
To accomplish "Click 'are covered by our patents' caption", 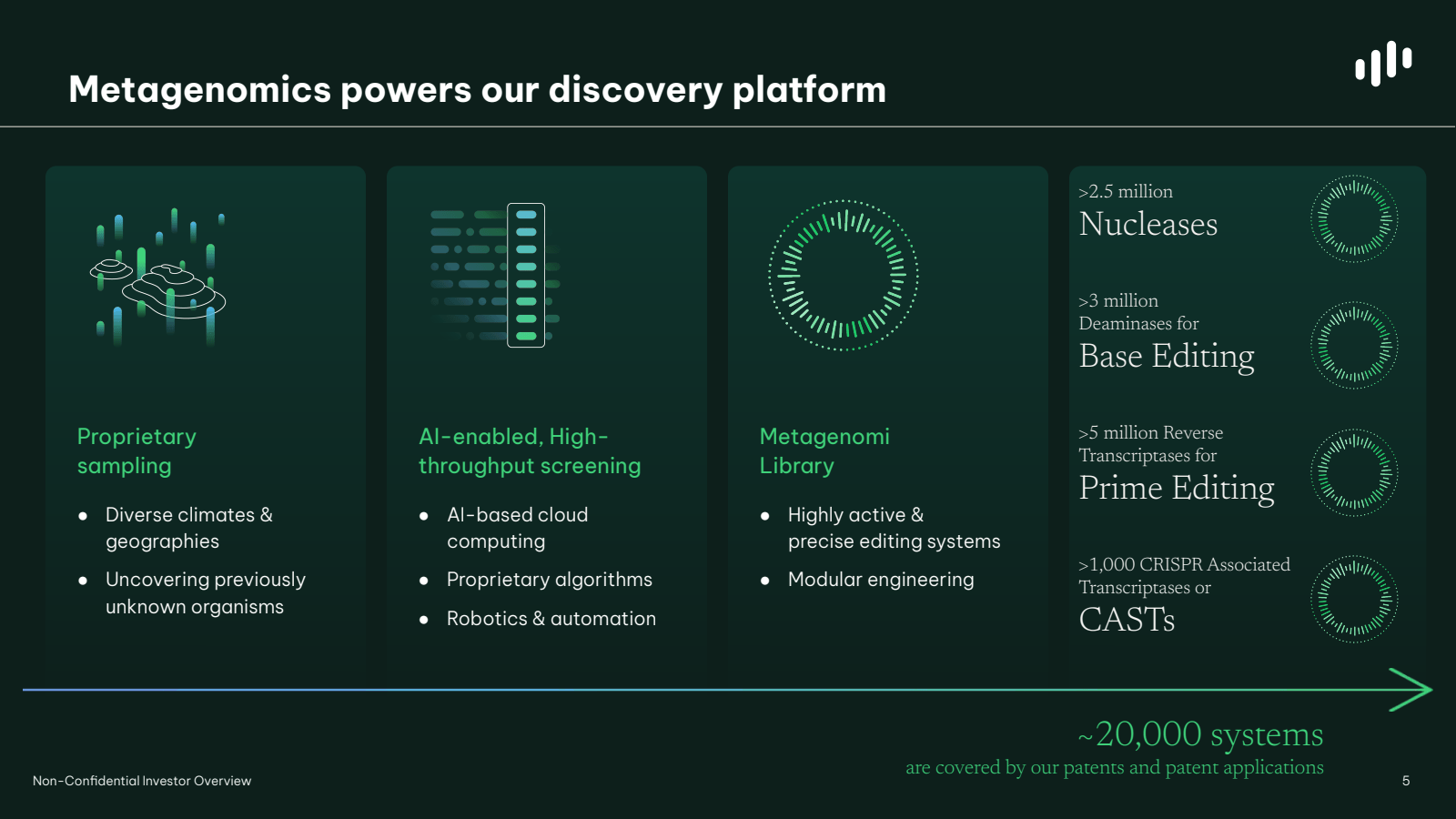I will tap(1115, 767).
